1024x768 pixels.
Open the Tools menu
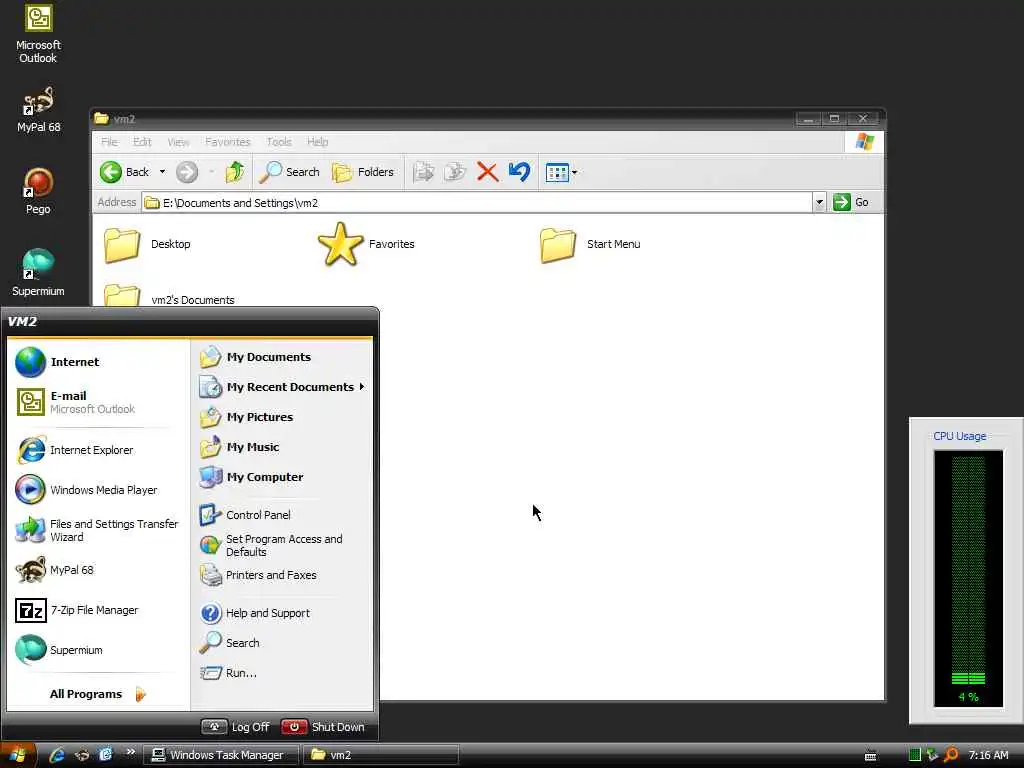coord(279,142)
